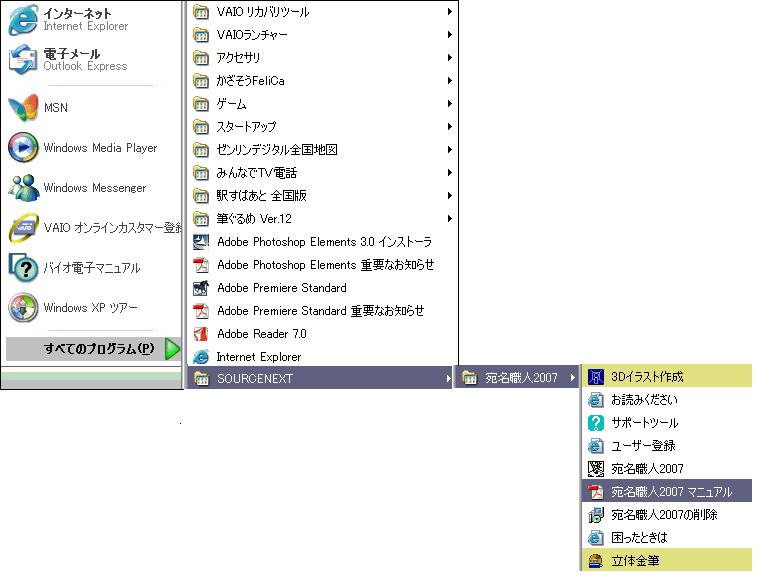
Task: Expand ゼンリンデジタル全国地図 submenu arrow
Action: pyautogui.click(x=449, y=150)
